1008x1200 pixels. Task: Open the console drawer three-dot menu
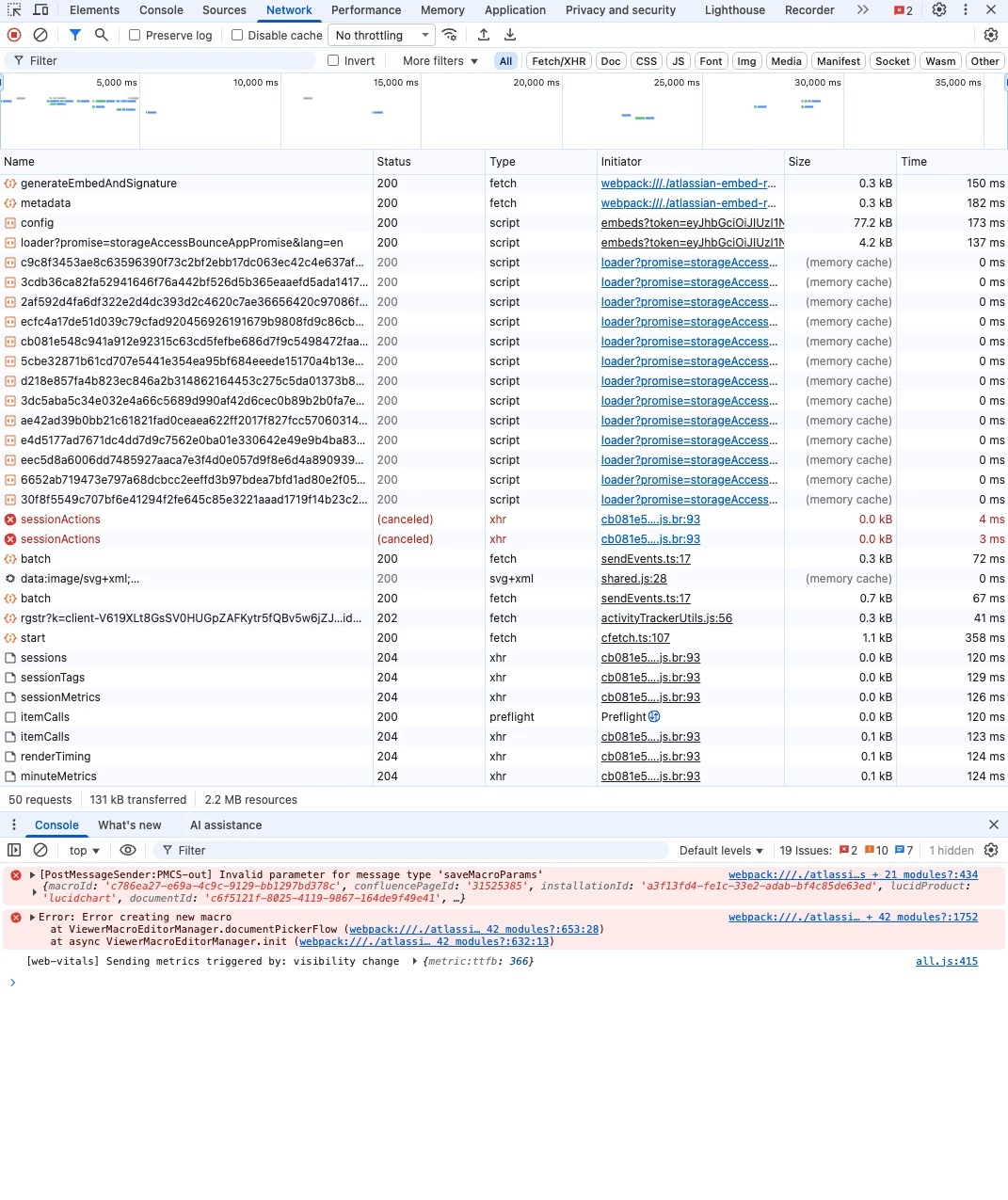point(14,824)
